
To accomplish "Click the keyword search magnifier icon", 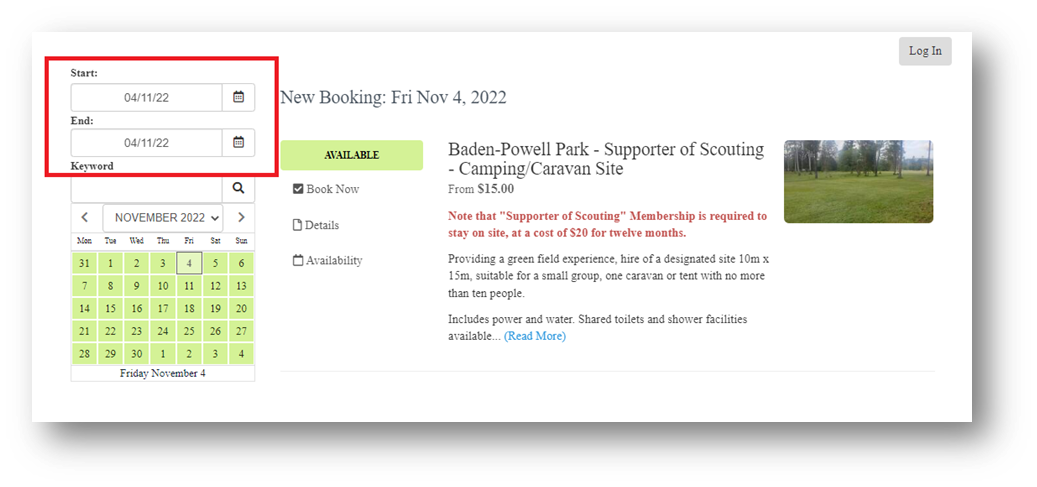I will [x=238, y=189].
